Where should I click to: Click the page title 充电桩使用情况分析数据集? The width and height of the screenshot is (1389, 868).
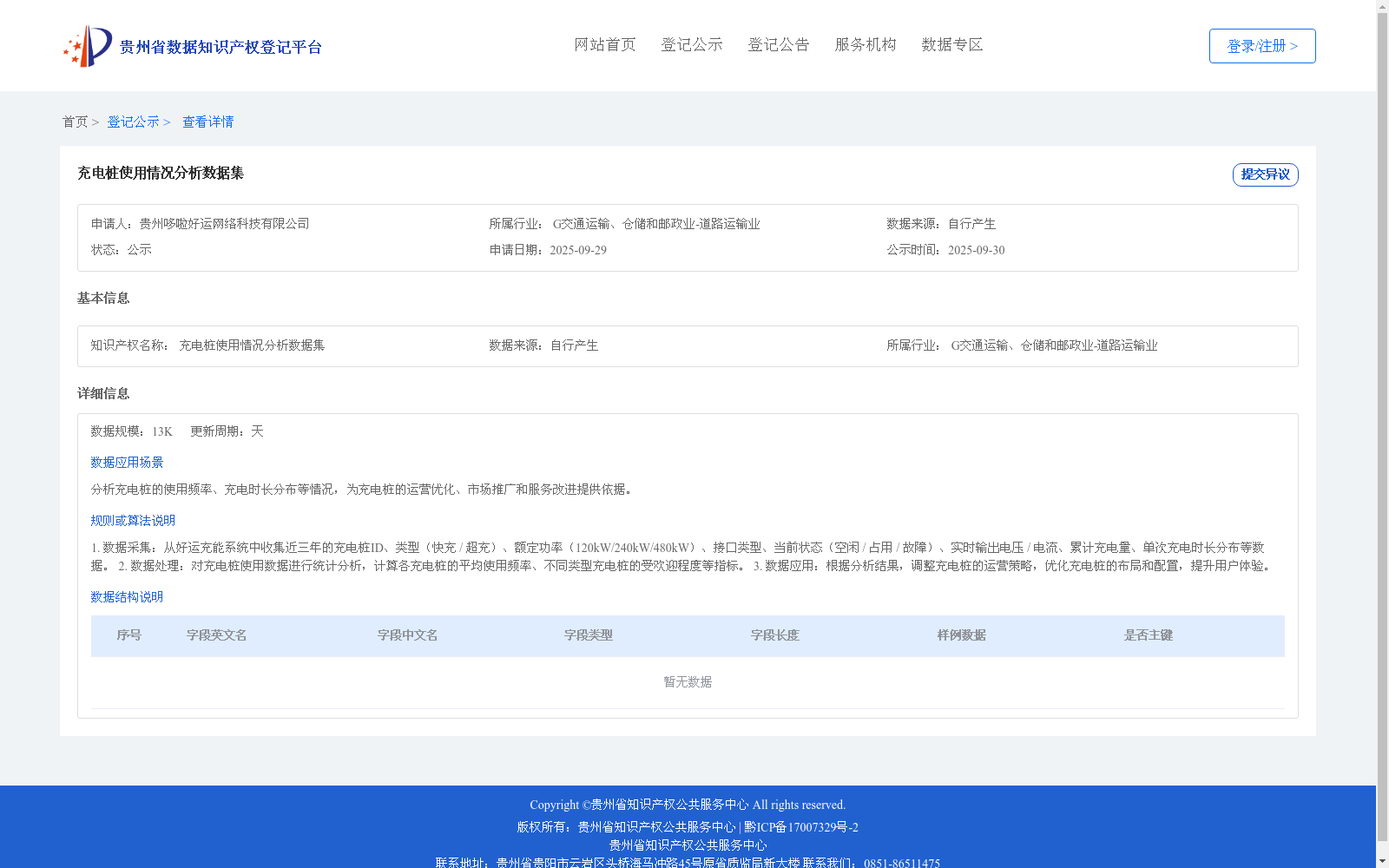coord(161,174)
